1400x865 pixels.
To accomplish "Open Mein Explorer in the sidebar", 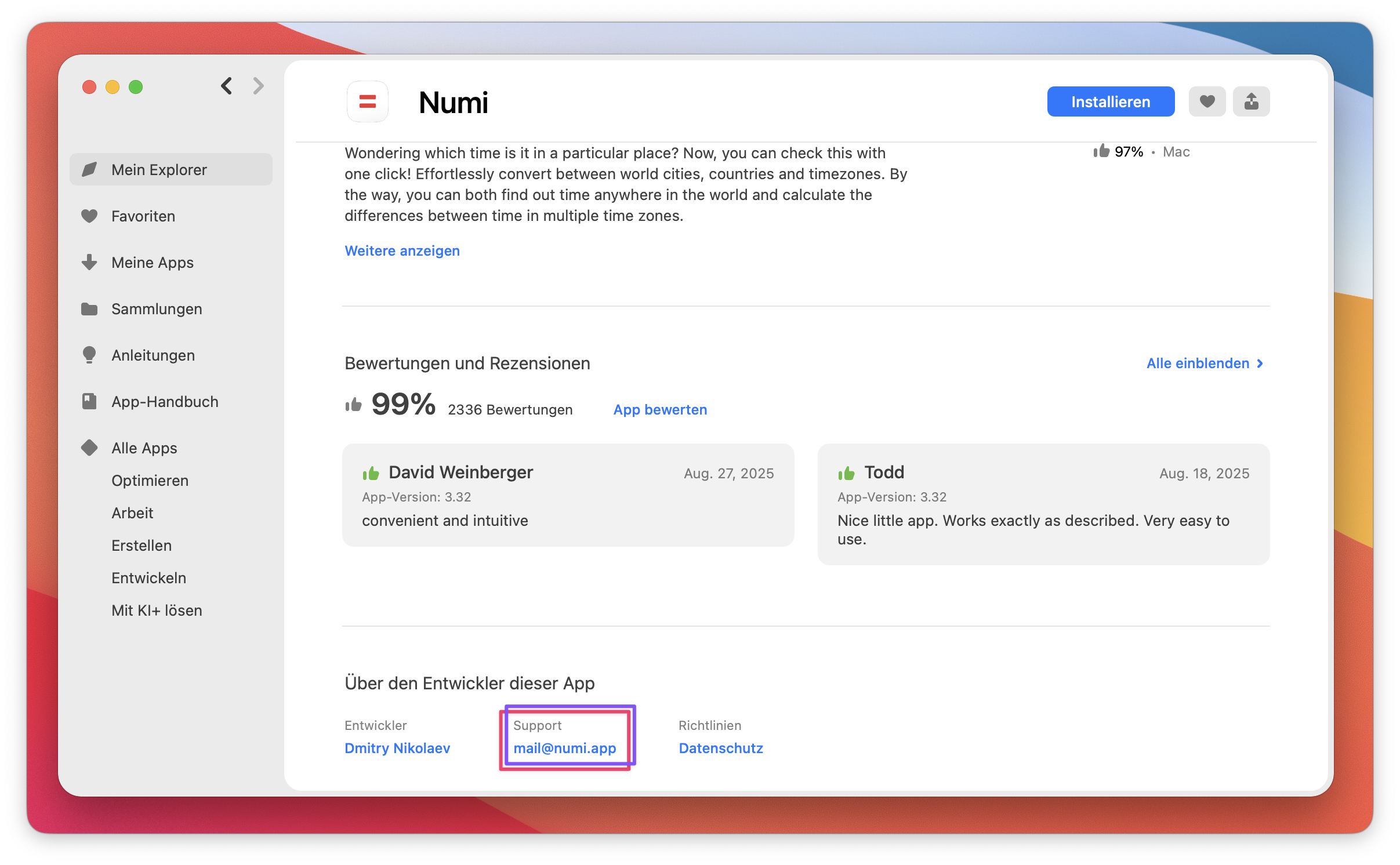I will (171, 169).
